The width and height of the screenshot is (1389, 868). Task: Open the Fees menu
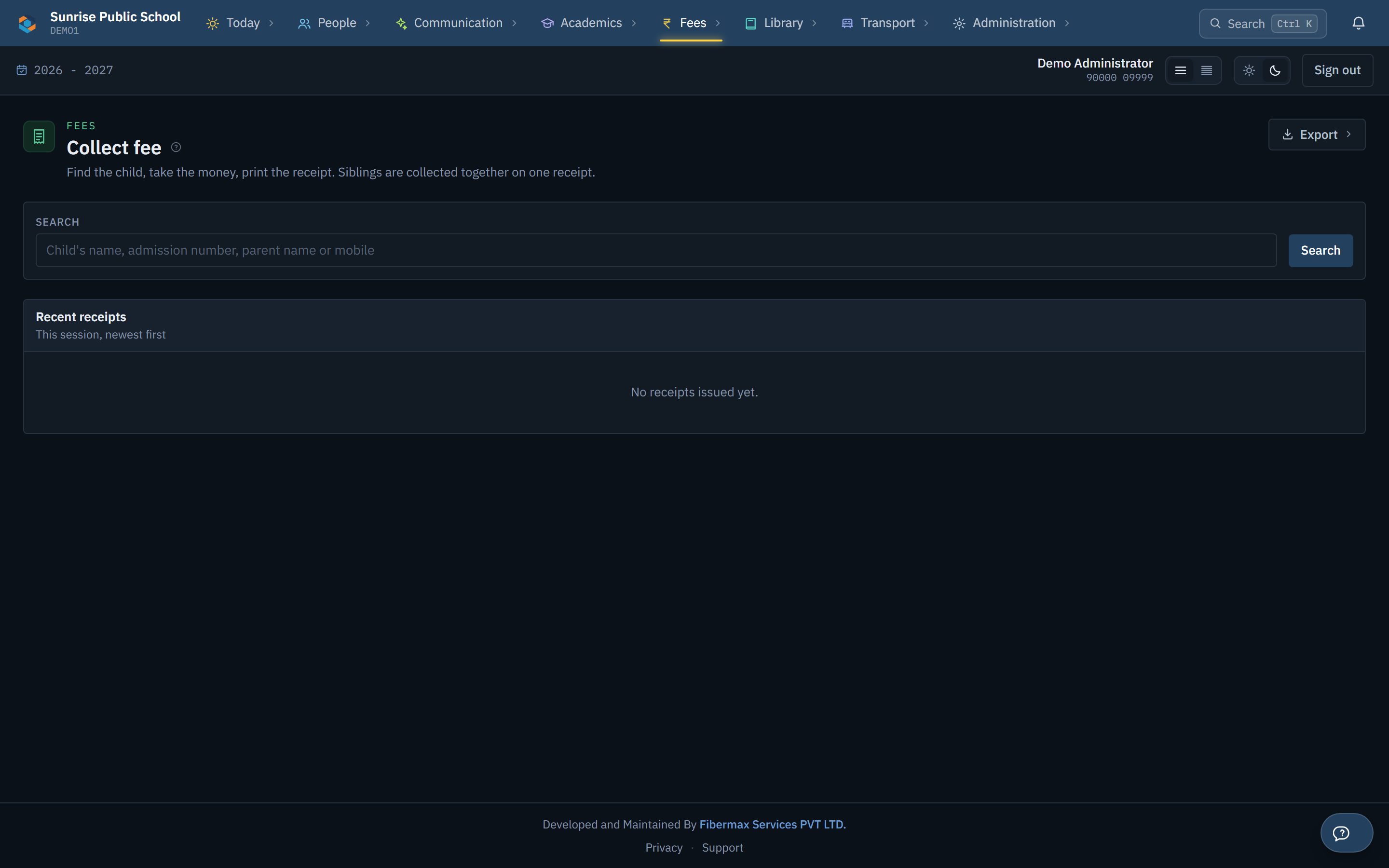(691, 23)
